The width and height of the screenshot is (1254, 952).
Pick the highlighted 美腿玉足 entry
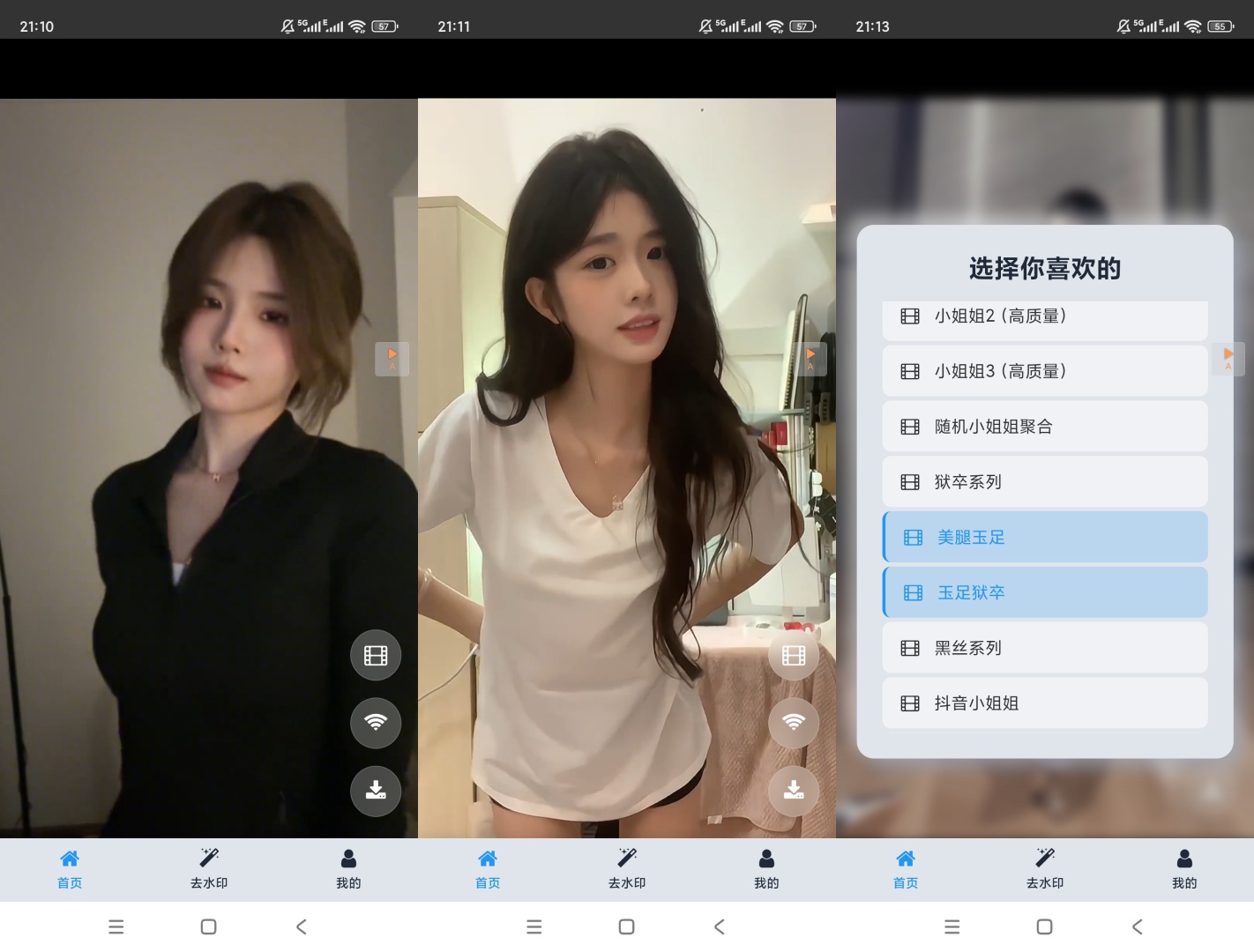[x=1045, y=537]
